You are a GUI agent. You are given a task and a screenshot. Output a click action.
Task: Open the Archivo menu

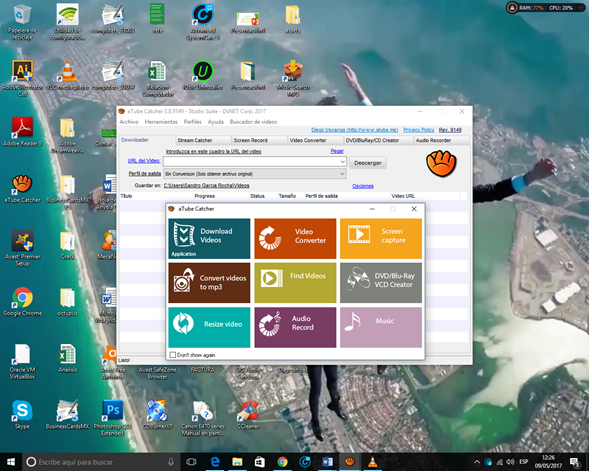pyautogui.click(x=130, y=122)
